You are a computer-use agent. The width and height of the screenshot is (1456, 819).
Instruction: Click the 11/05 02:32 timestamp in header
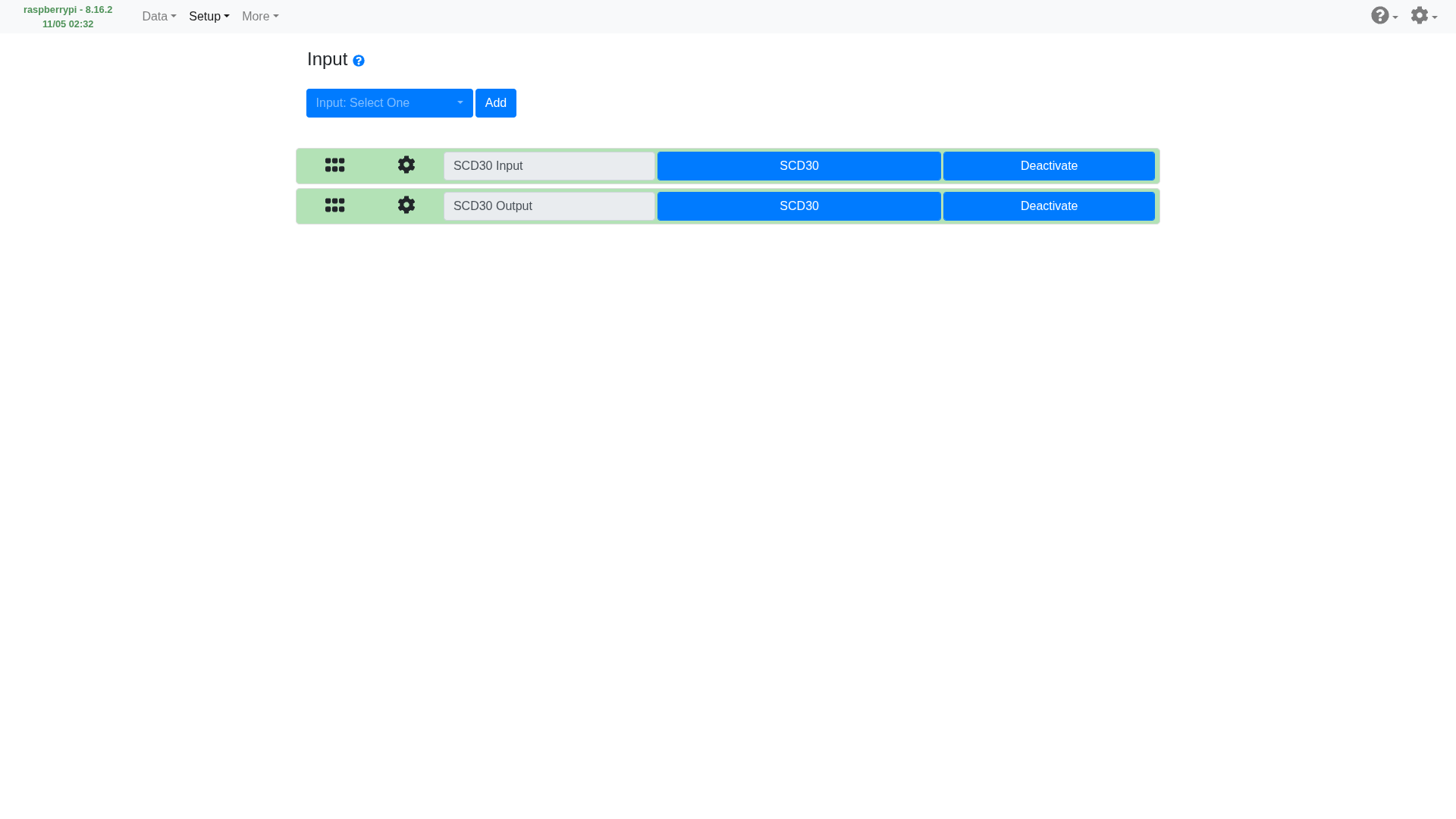click(68, 24)
